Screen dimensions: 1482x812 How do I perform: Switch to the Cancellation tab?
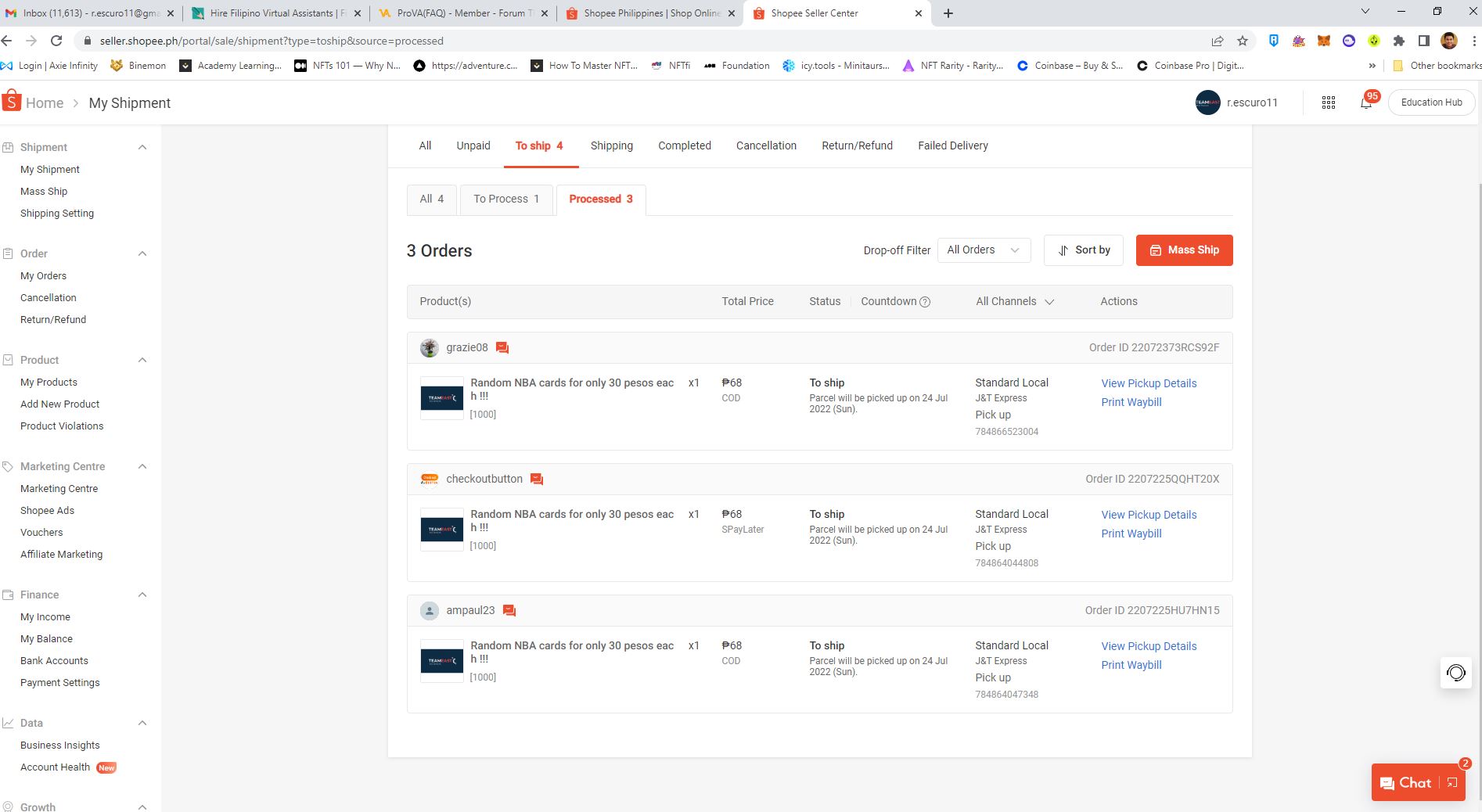[x=766, y=146]
